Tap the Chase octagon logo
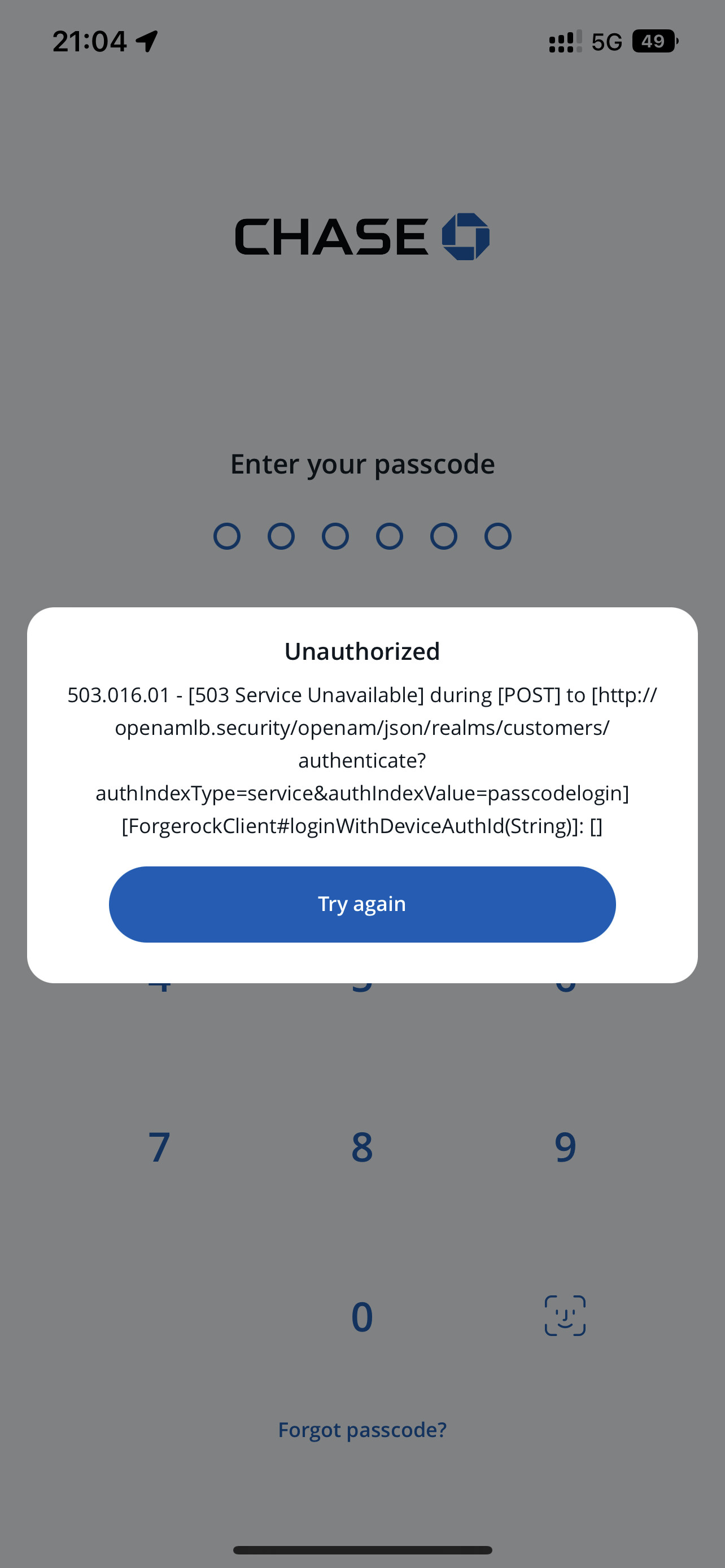This screenshot has width=725, height=1568. coord(466,236)
